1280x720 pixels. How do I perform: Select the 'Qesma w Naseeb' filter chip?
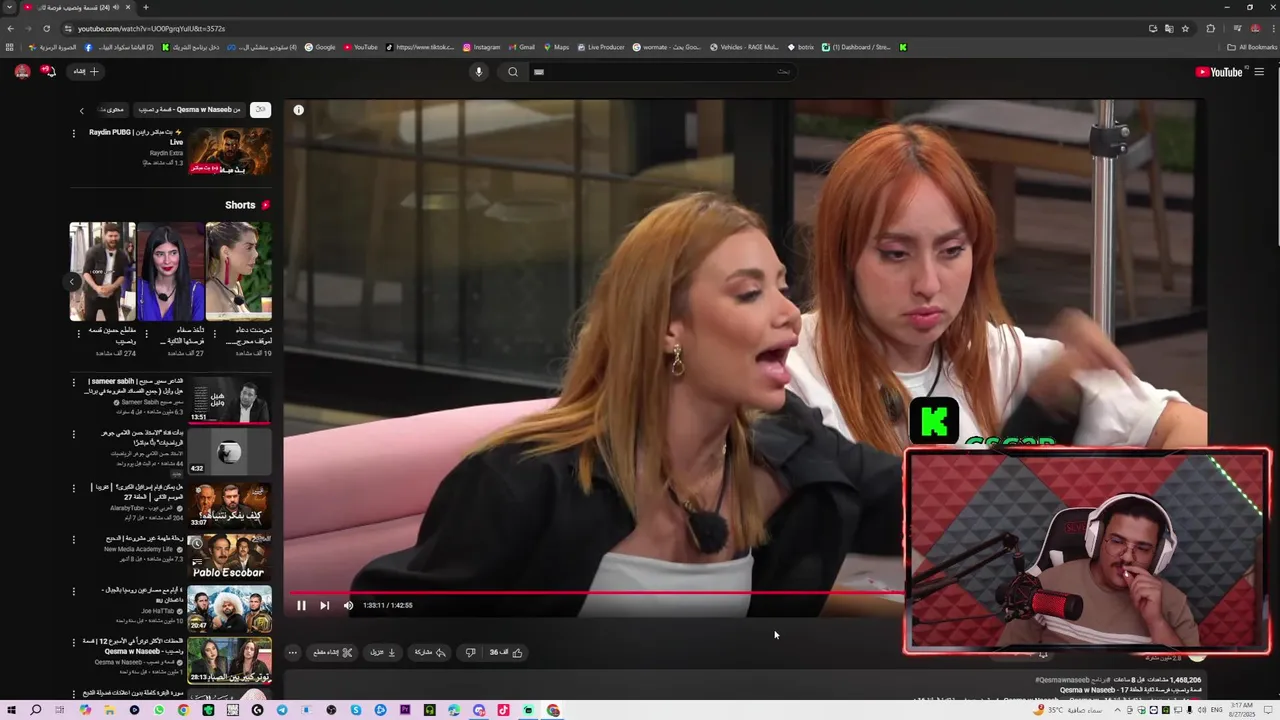click(x=190, y=109)
